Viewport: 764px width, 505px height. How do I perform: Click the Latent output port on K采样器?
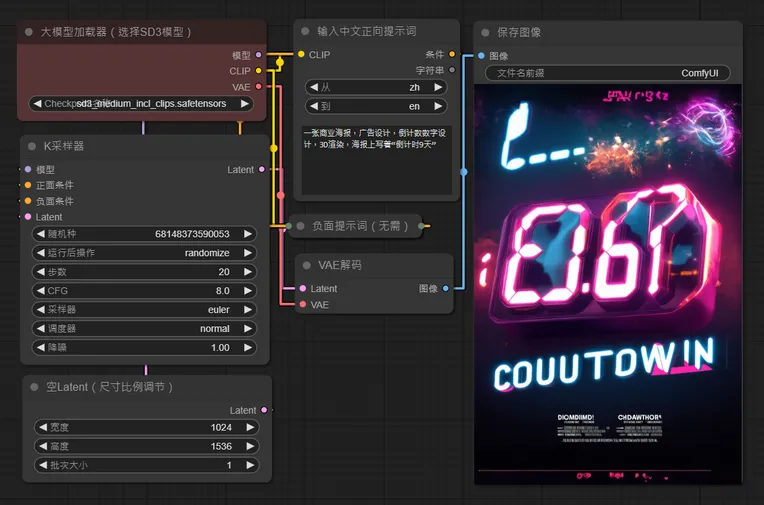262,170
